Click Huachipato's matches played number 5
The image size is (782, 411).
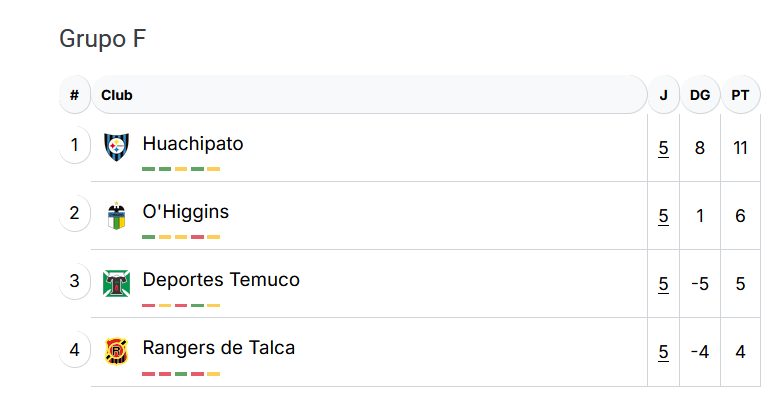(663, 148)
